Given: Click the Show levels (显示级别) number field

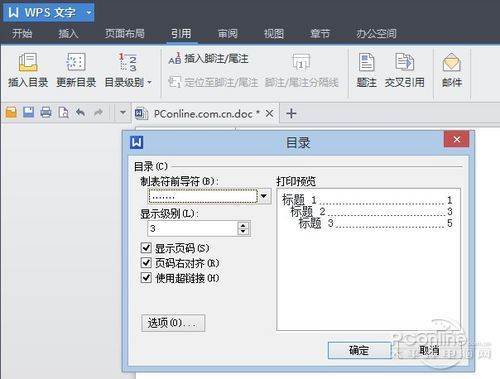Looking at the screenshot, I should click(x=193, y=229).
